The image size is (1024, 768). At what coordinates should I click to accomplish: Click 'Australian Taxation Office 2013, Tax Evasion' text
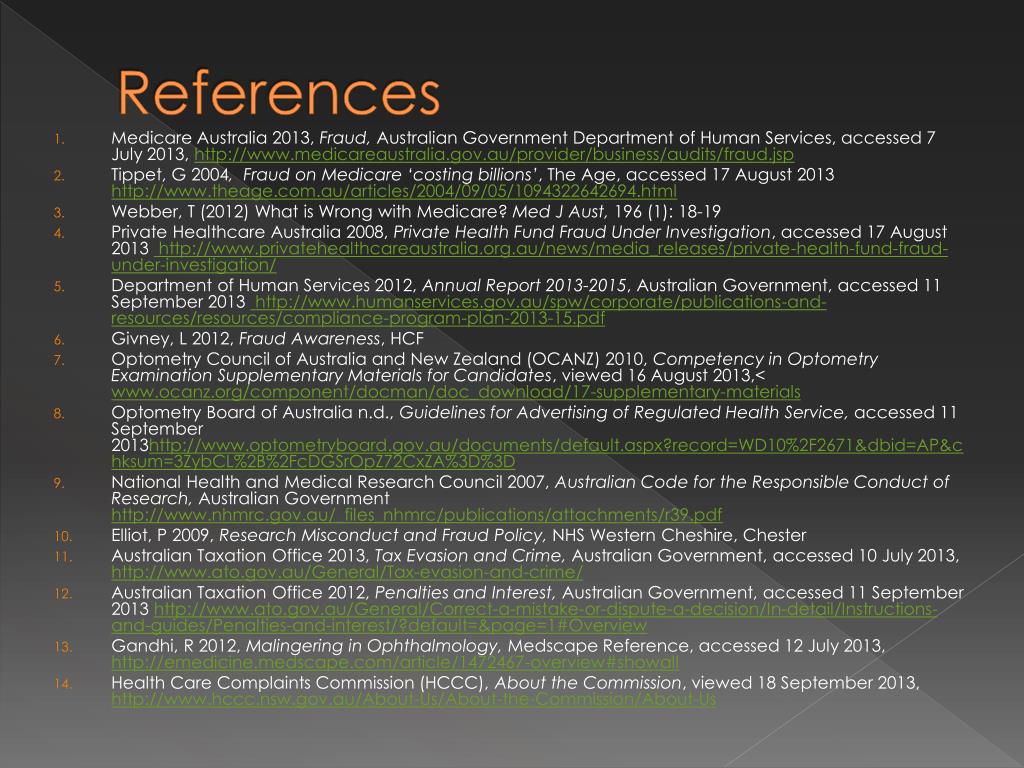tap(336, 556)
